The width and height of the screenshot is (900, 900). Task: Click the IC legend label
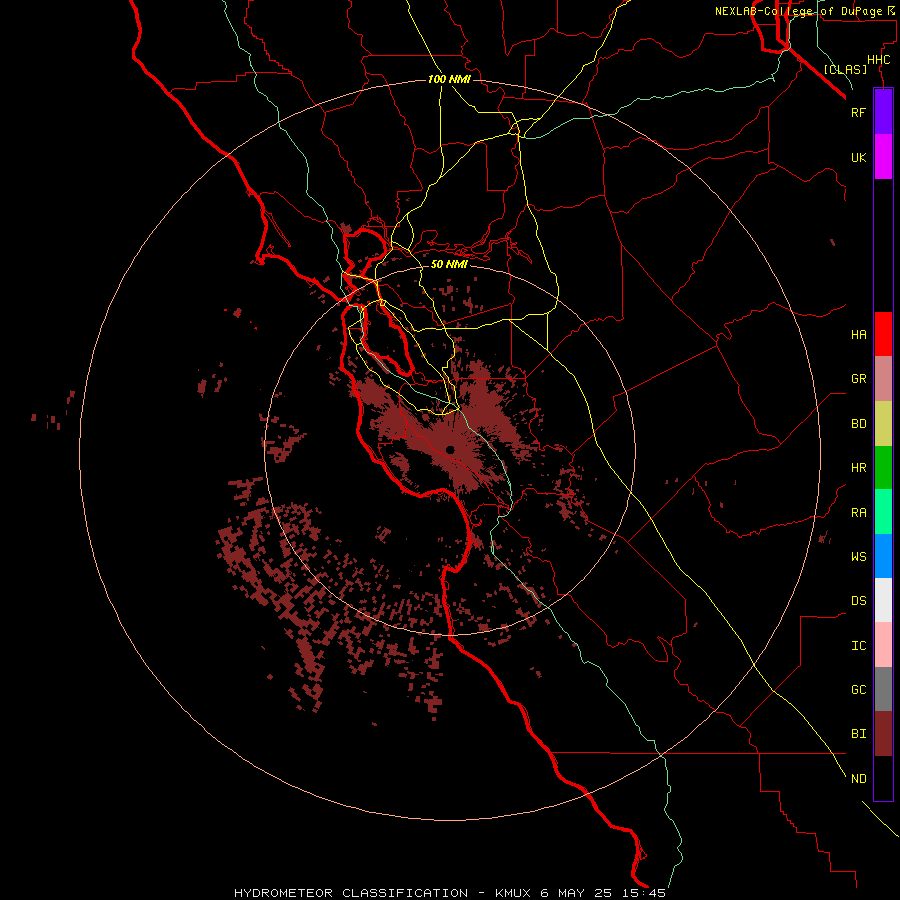point(858,646)
